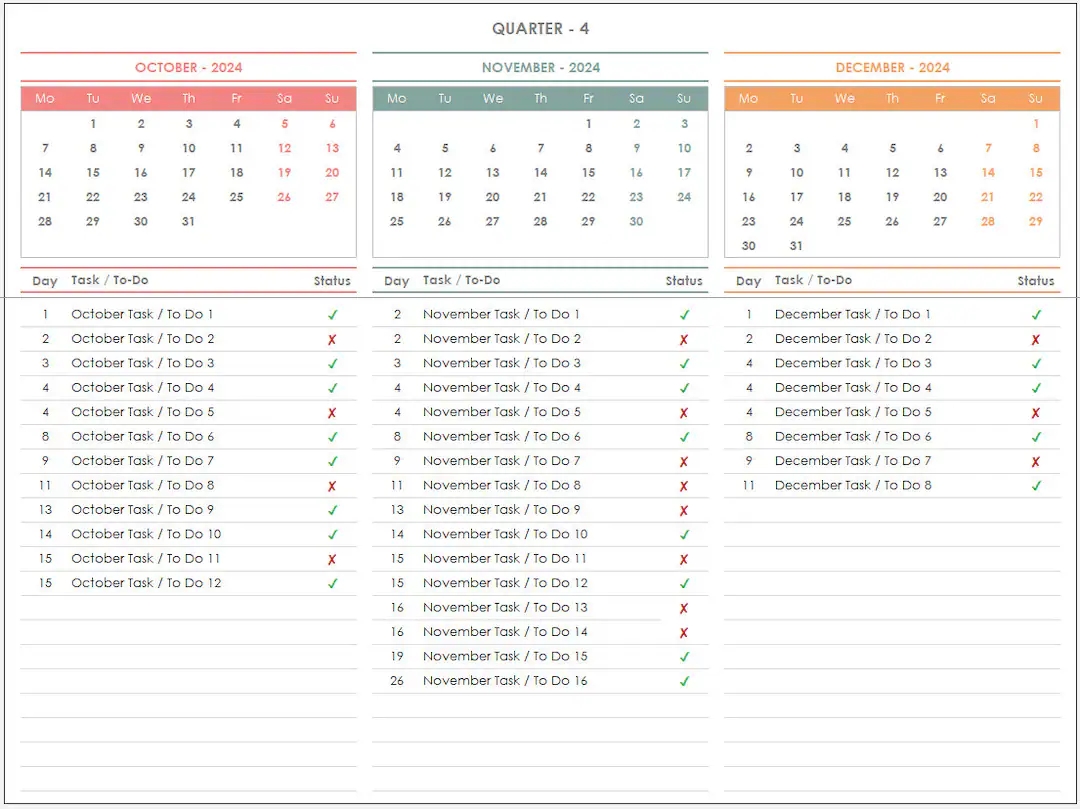Open the Task / To-Do header in December list
The image size is (1080, 809).
coord(817,281)
